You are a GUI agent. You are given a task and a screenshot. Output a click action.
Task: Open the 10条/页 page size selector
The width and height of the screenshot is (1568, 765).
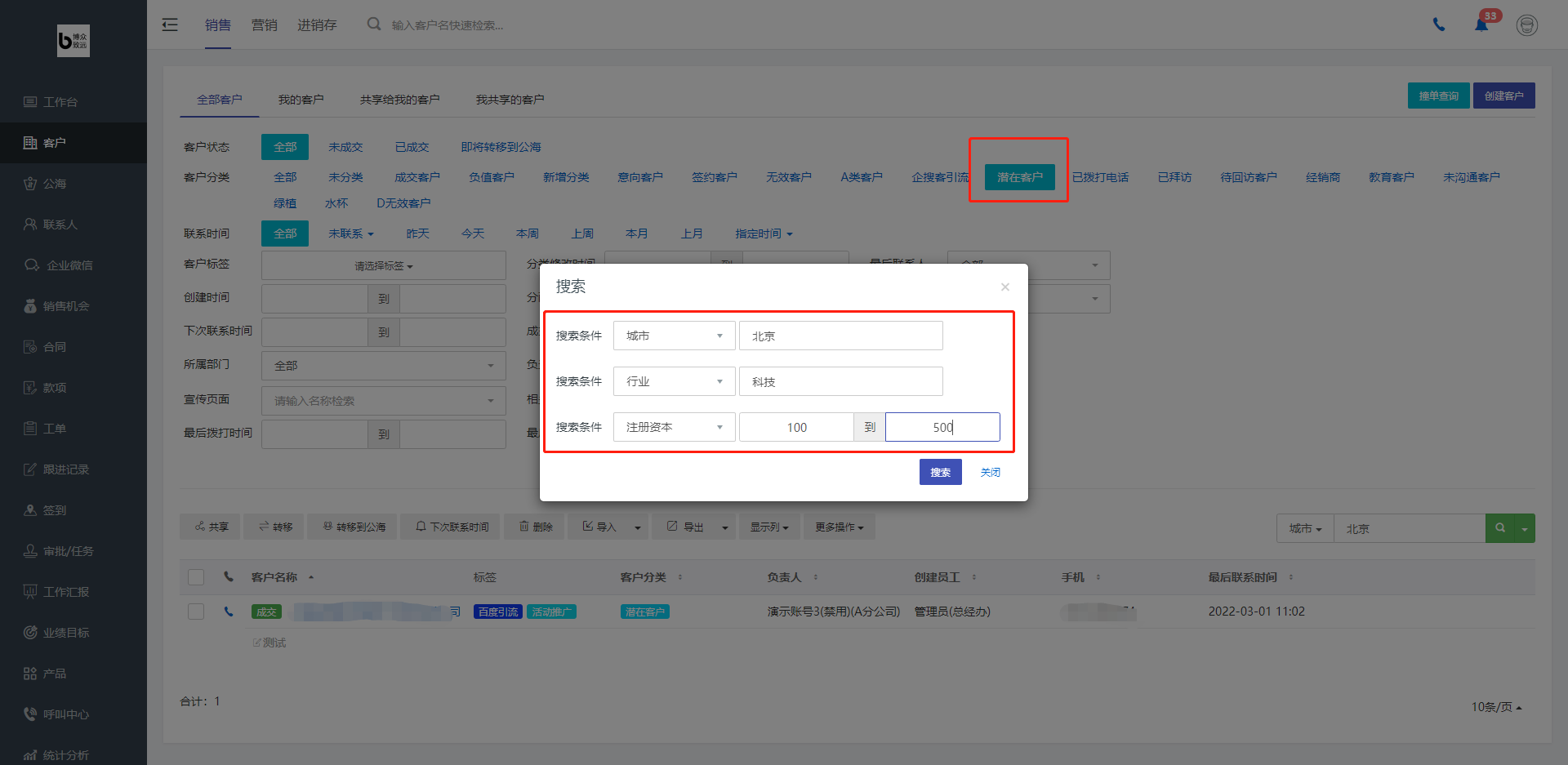(1496, 707)
